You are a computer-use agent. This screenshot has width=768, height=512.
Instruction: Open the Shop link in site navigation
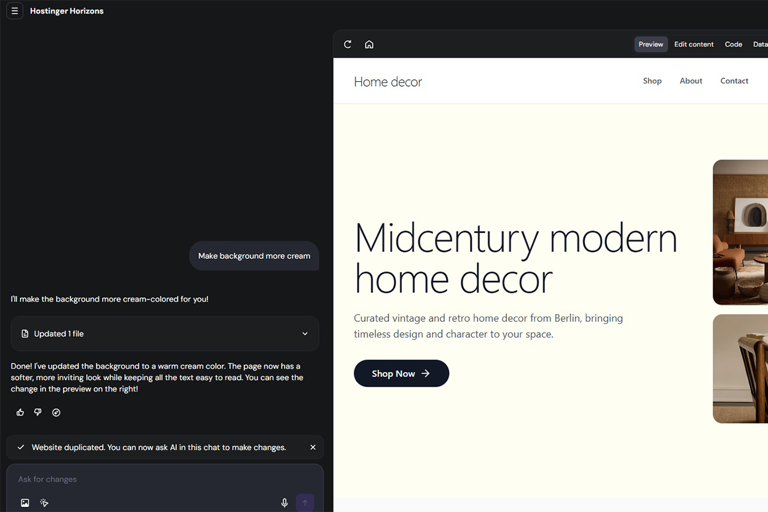click(652, 81)
